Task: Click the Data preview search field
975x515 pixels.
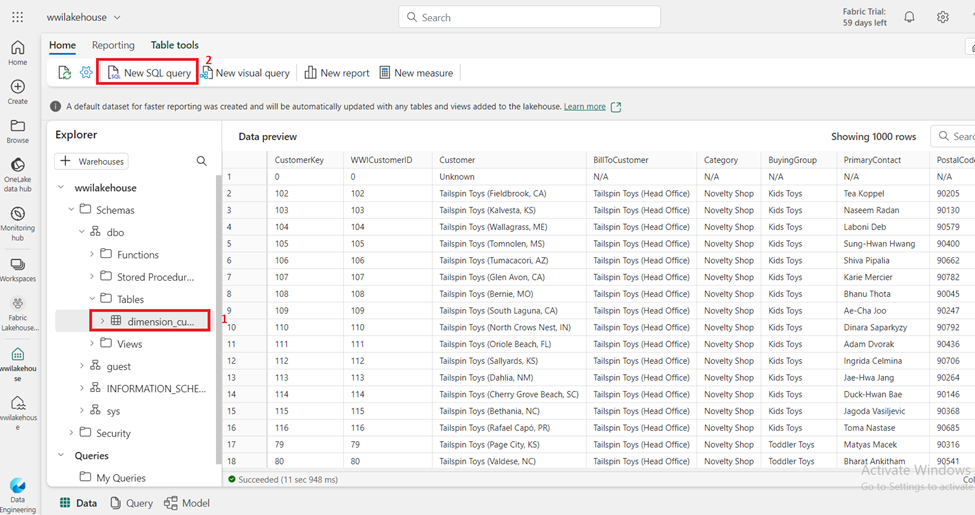Action: point(953,136)
